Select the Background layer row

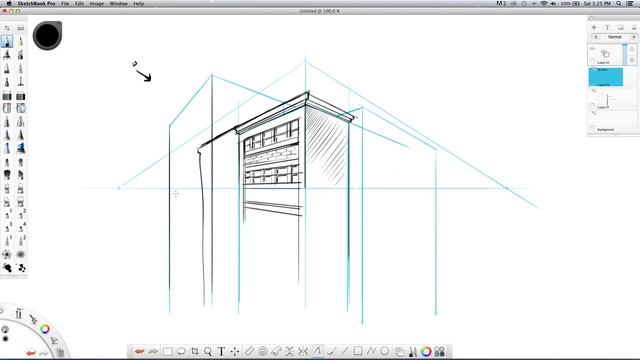tap(612, 121)
